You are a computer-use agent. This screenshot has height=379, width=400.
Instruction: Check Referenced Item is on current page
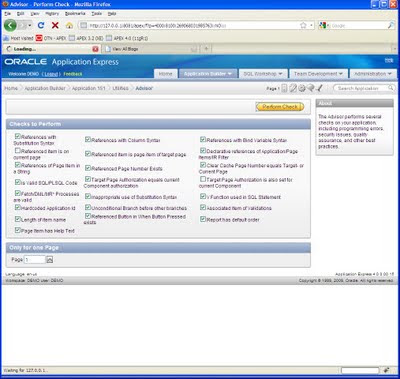pyautogui.click(x=18, y=150)
